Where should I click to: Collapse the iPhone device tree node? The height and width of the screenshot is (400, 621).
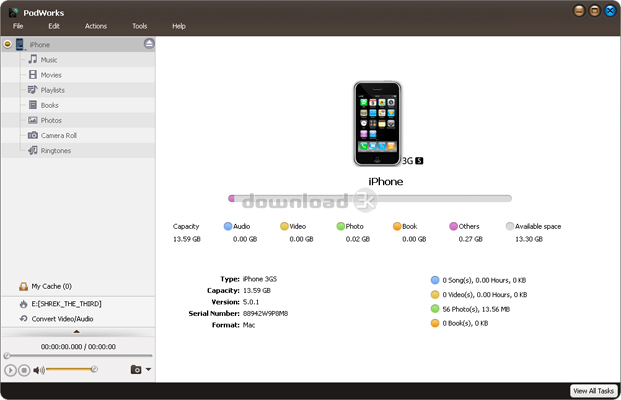click(x=8, y=45)
